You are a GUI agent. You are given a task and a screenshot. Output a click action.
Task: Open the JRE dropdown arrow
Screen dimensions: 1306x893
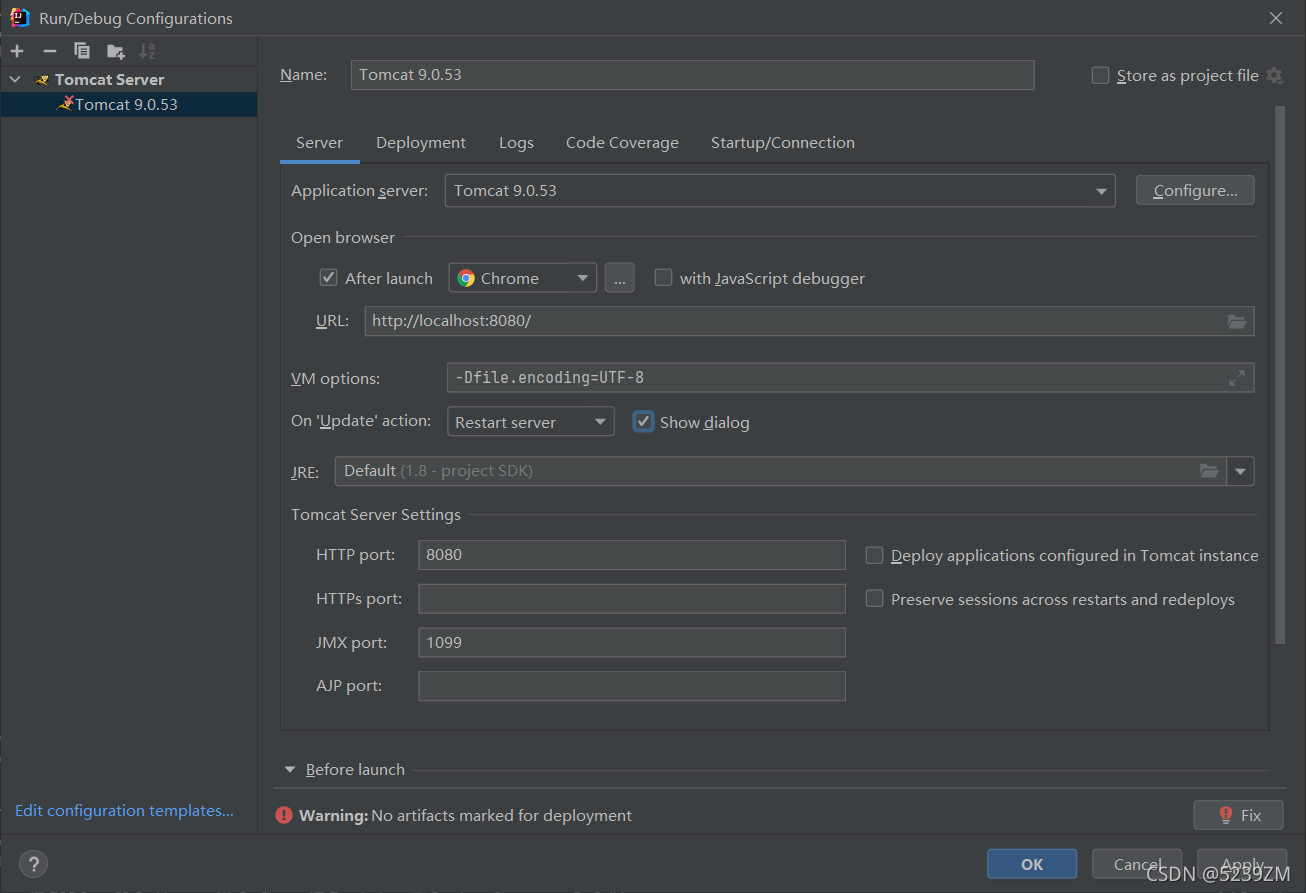(1241, 471)
